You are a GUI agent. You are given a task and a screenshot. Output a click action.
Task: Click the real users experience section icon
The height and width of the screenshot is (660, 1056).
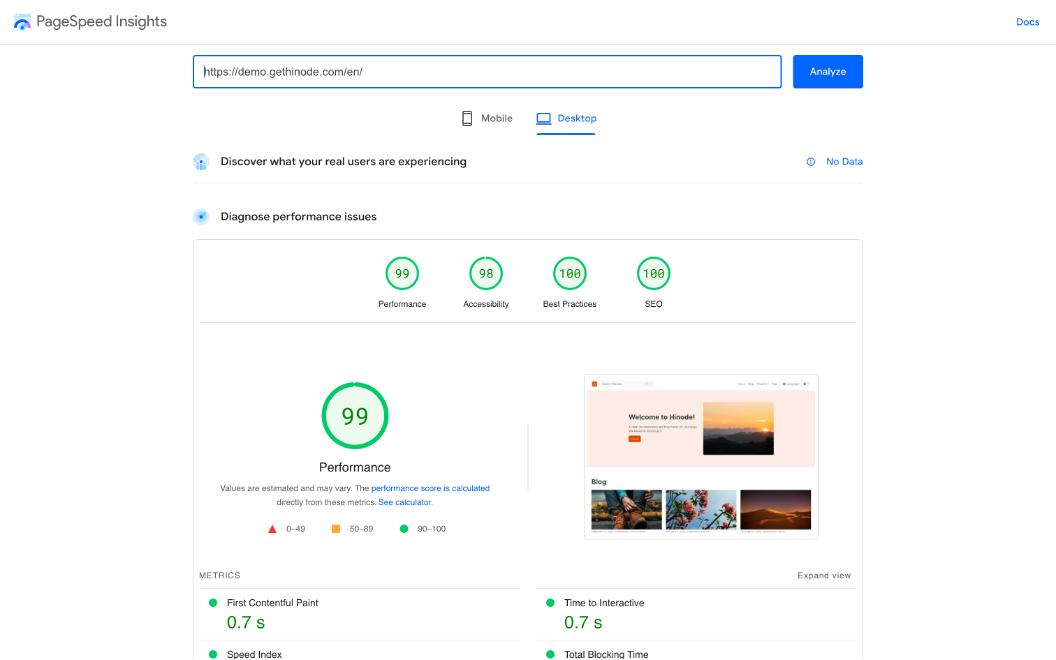(x=201, y=162)
